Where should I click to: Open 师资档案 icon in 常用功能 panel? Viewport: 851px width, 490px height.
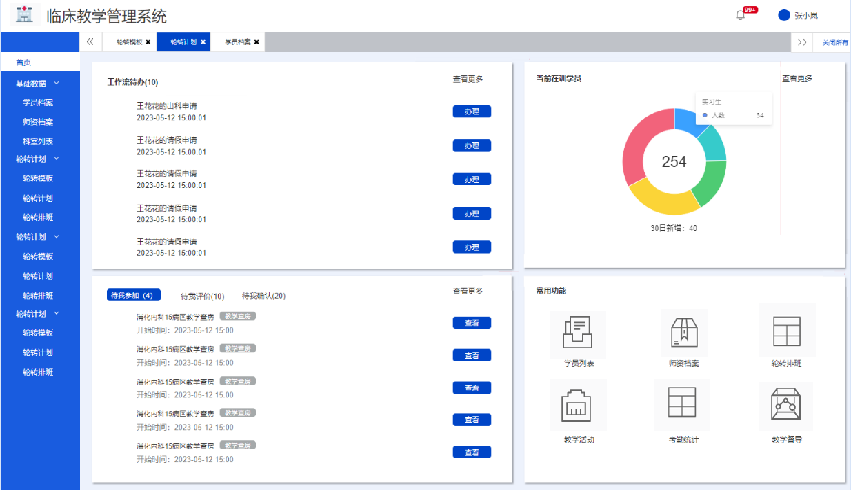coord(685,331)
